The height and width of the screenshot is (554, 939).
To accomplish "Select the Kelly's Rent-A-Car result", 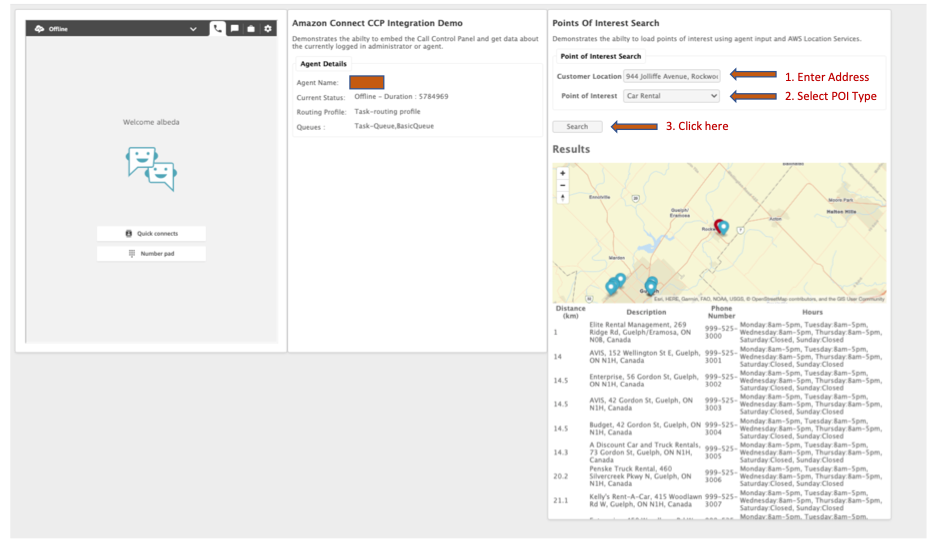I will [719, 500].
